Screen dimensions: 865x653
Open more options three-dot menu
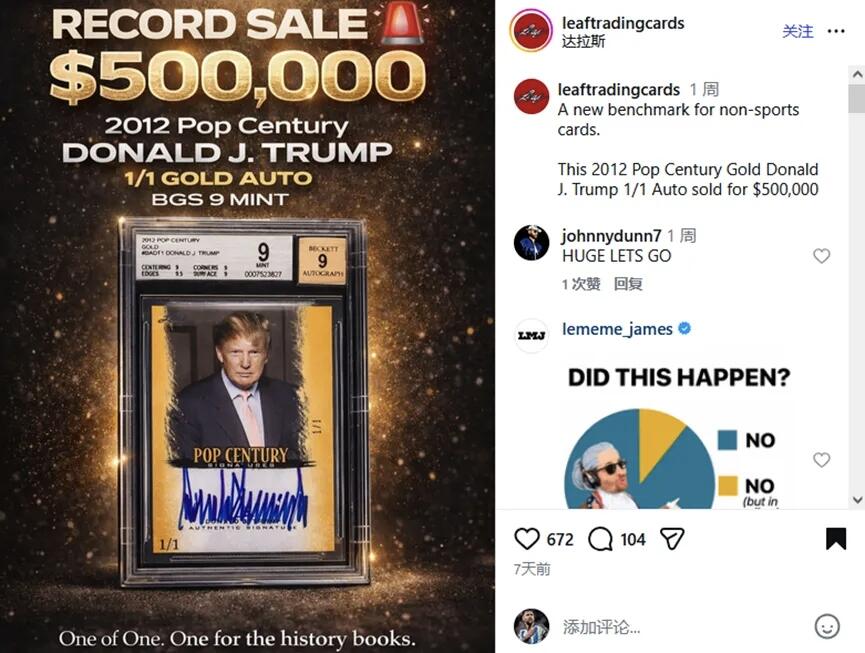pos(837,31)
